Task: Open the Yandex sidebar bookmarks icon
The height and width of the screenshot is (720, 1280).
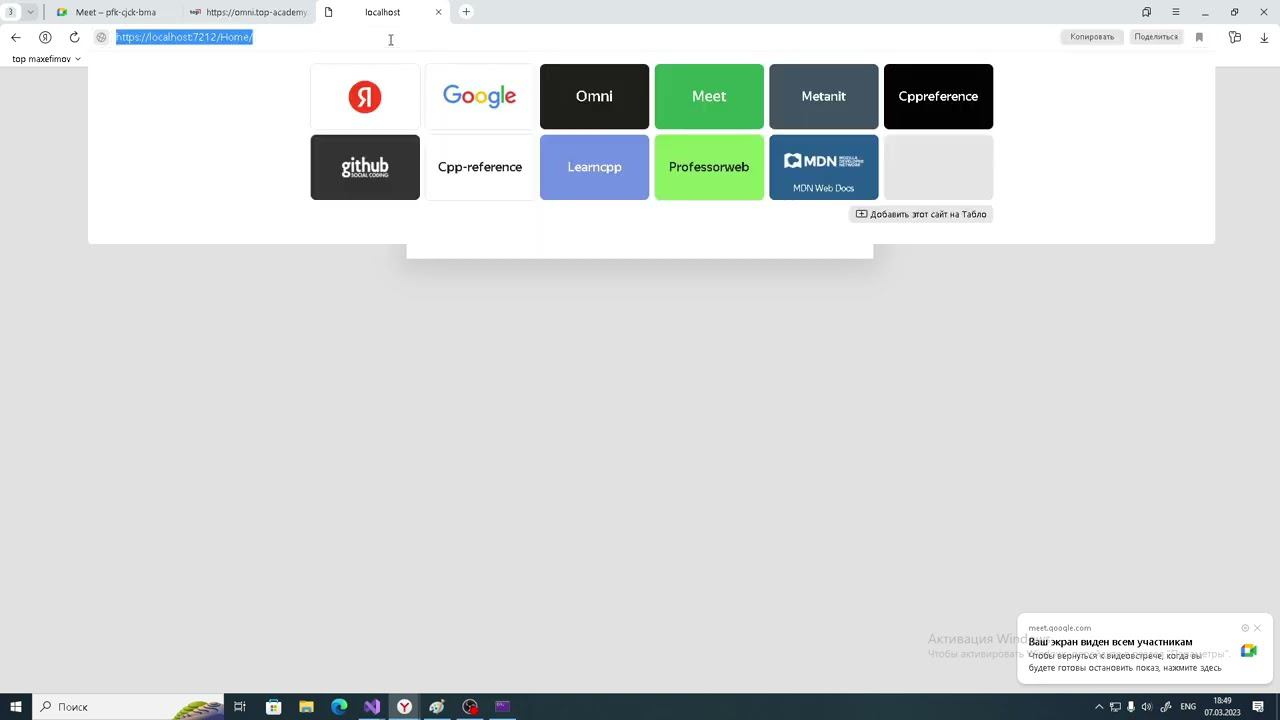Action: [1146, 12]
